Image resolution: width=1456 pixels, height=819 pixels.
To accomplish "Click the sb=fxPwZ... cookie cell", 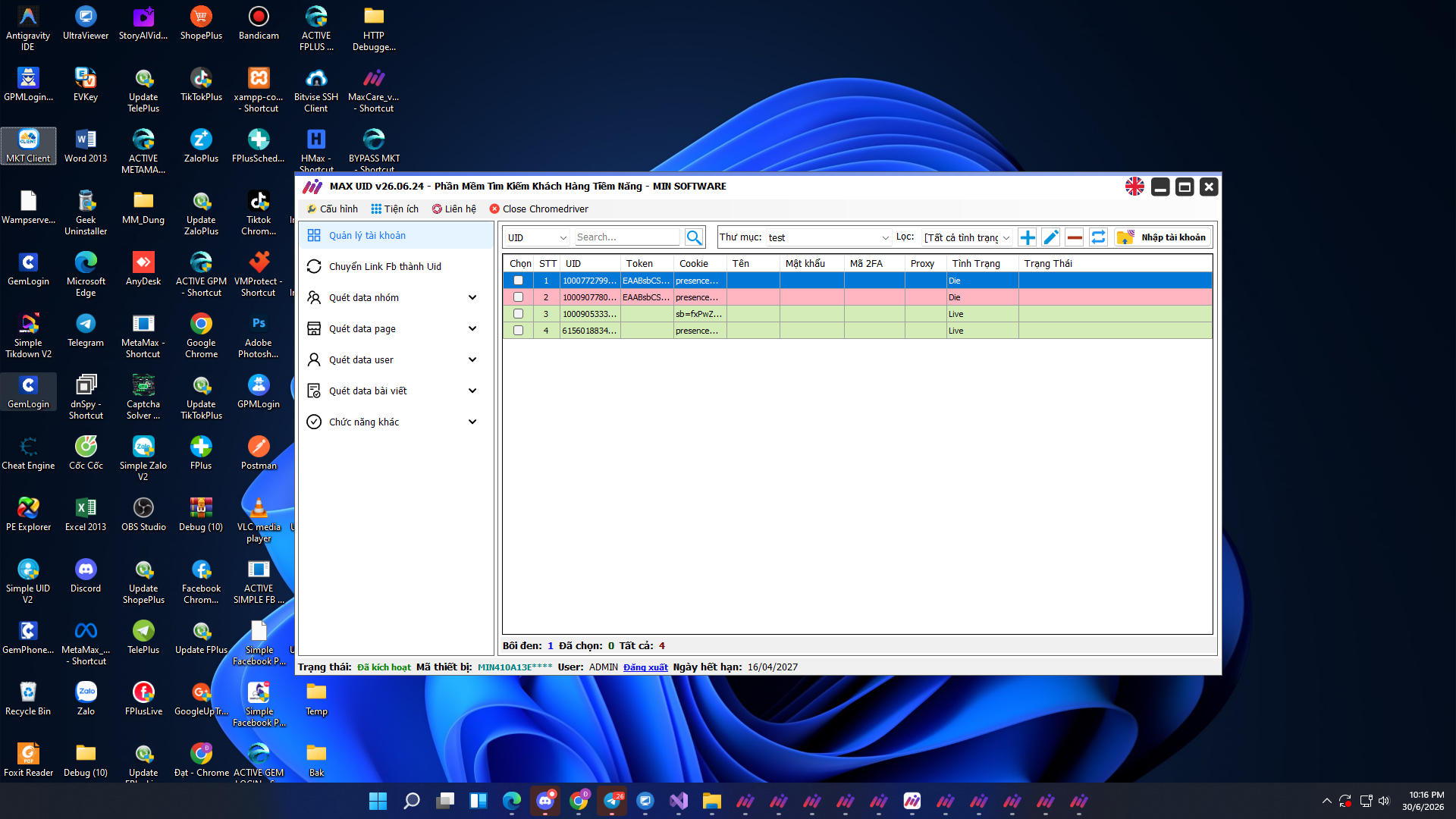I will click(700, 314).
